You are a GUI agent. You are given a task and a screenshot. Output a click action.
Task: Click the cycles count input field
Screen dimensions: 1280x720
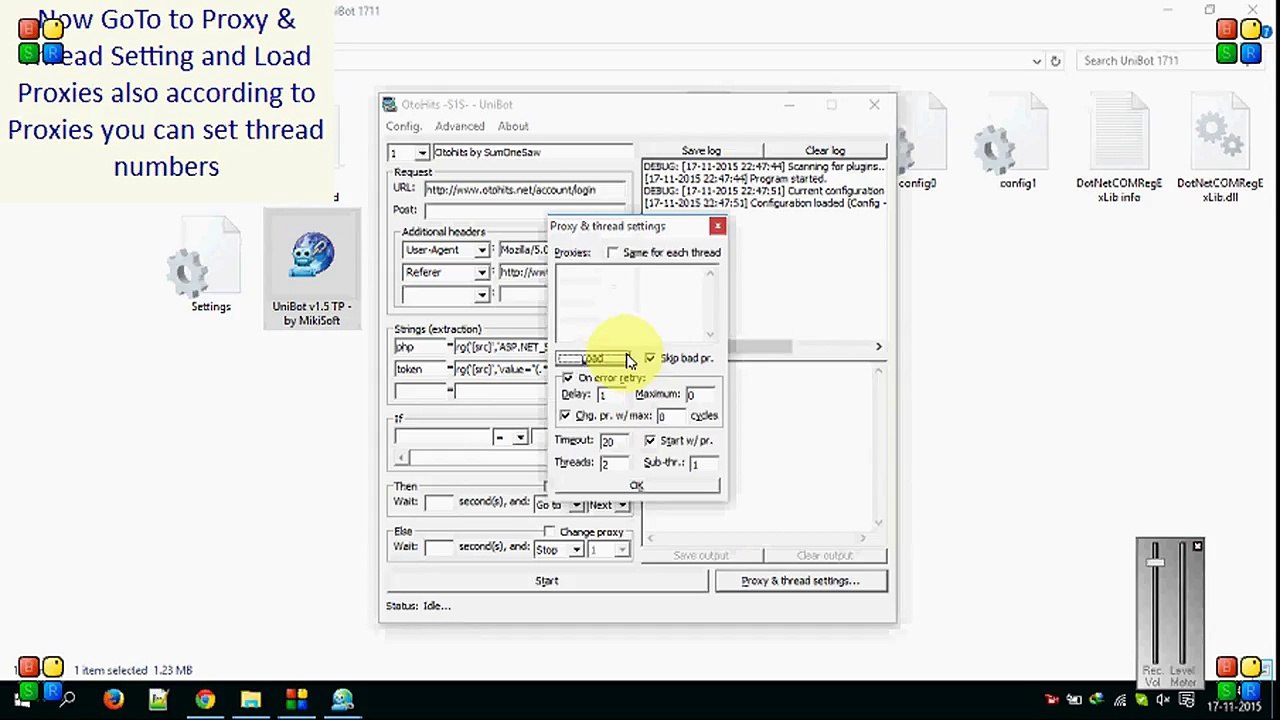point(670,416)
